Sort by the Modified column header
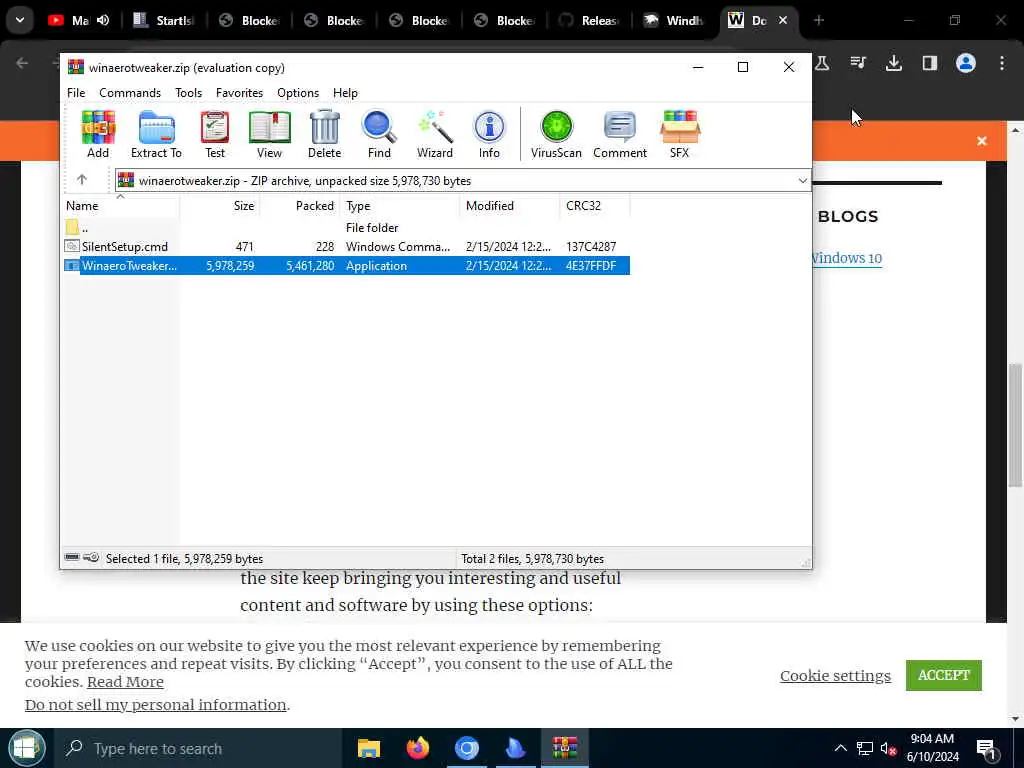This screenshot has height=768, width=1024. click(509, 206)
